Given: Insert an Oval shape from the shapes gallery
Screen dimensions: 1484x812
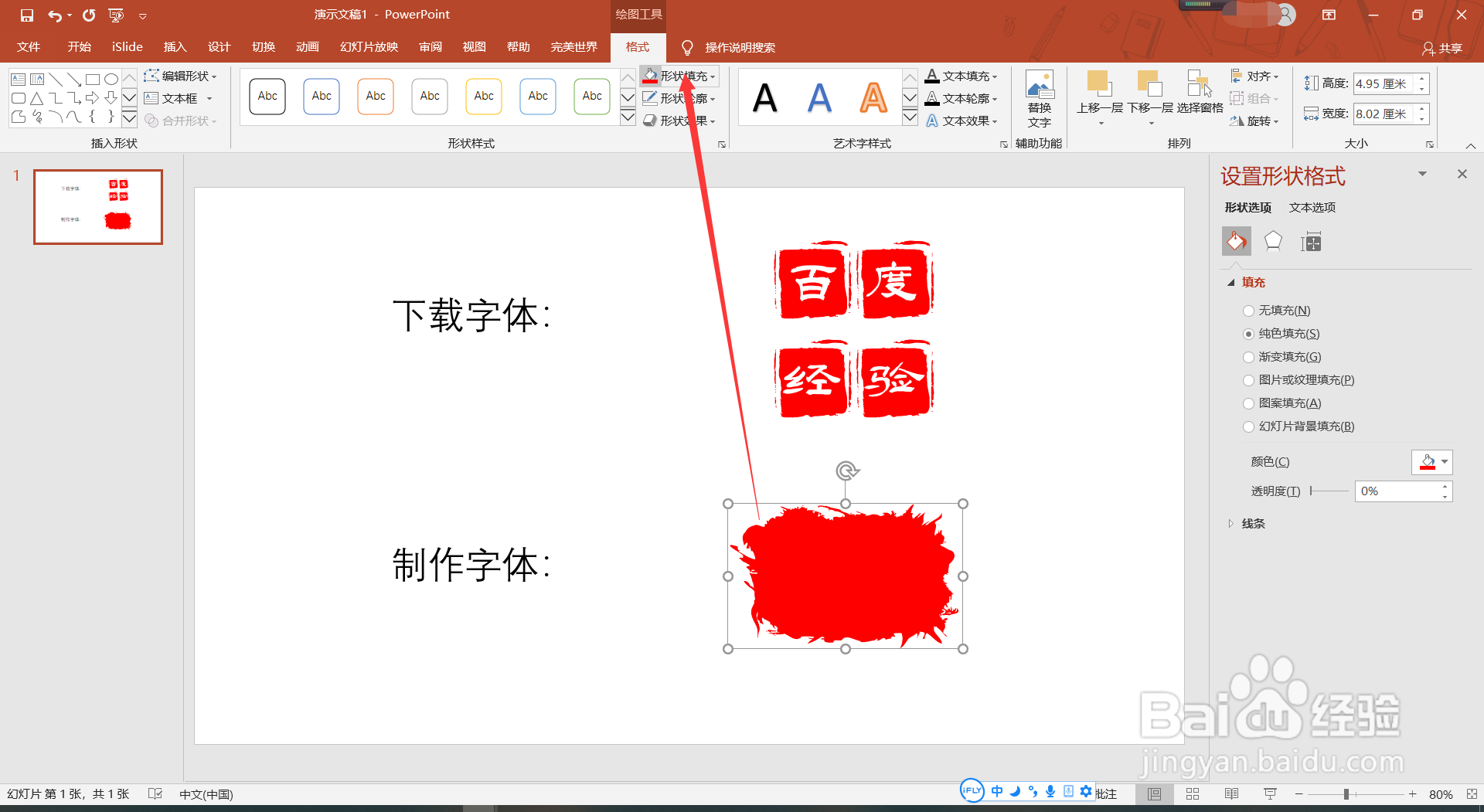Looking at the screenshot, I should click(111, 78).
